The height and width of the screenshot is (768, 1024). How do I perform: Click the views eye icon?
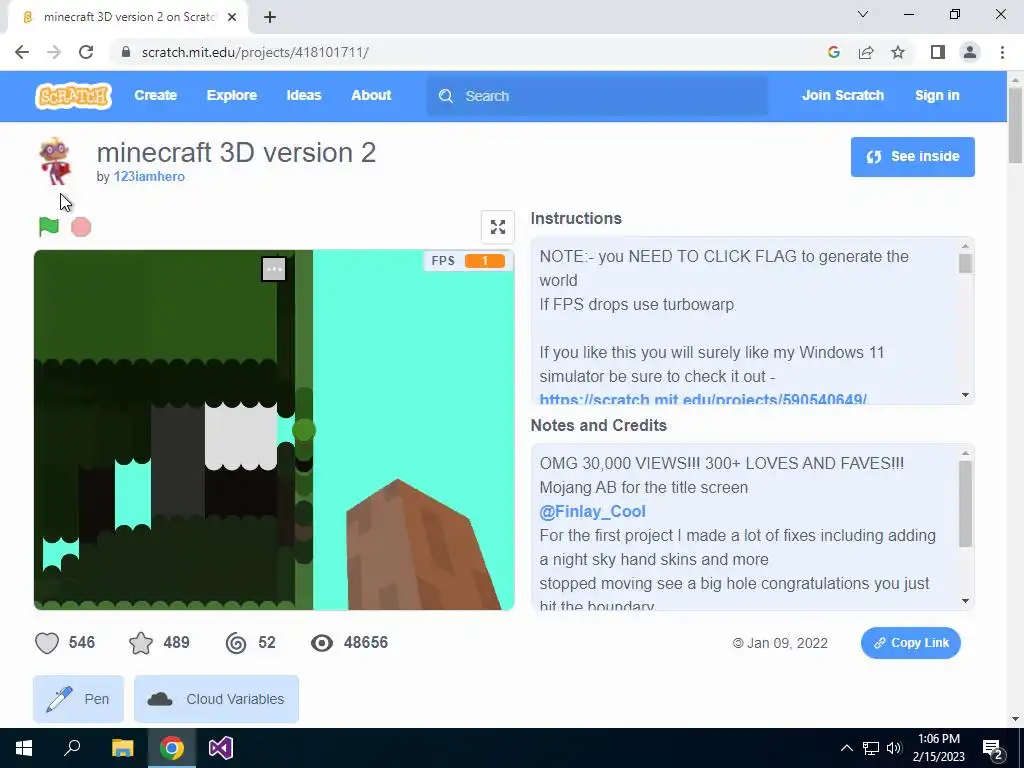pos(321,643)
